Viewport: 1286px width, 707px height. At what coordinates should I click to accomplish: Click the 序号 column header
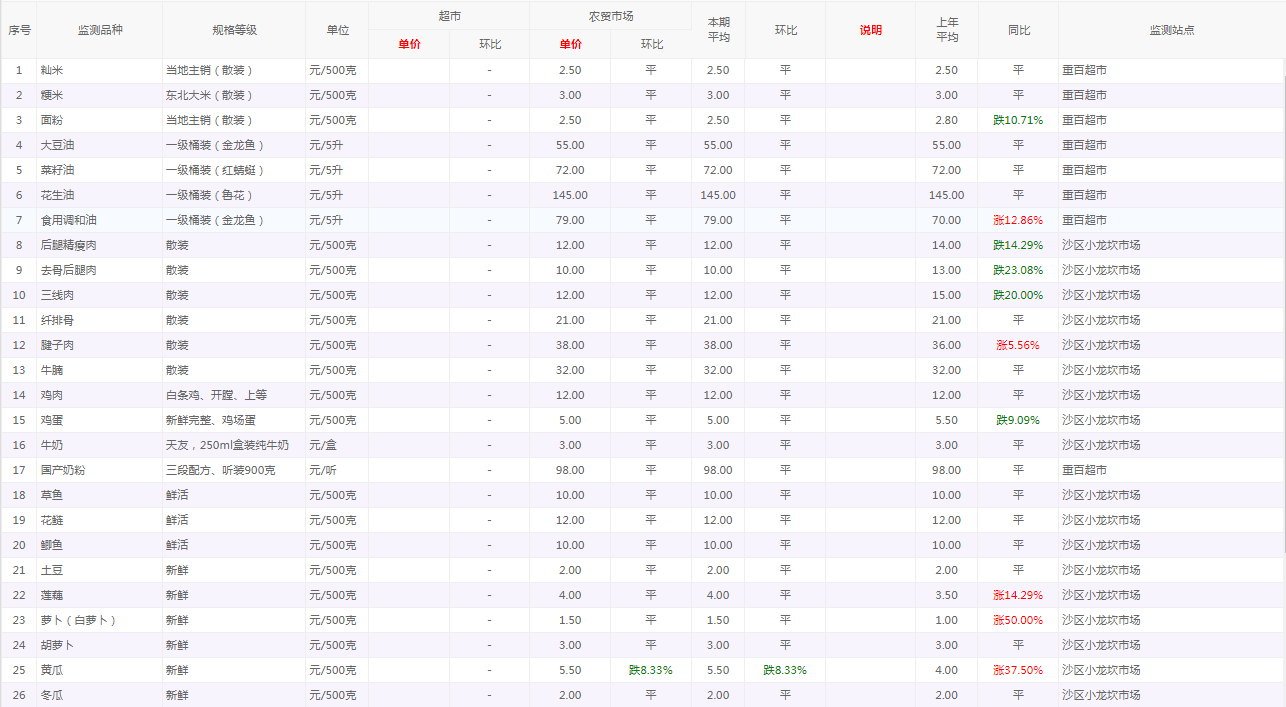pos(19,30)
